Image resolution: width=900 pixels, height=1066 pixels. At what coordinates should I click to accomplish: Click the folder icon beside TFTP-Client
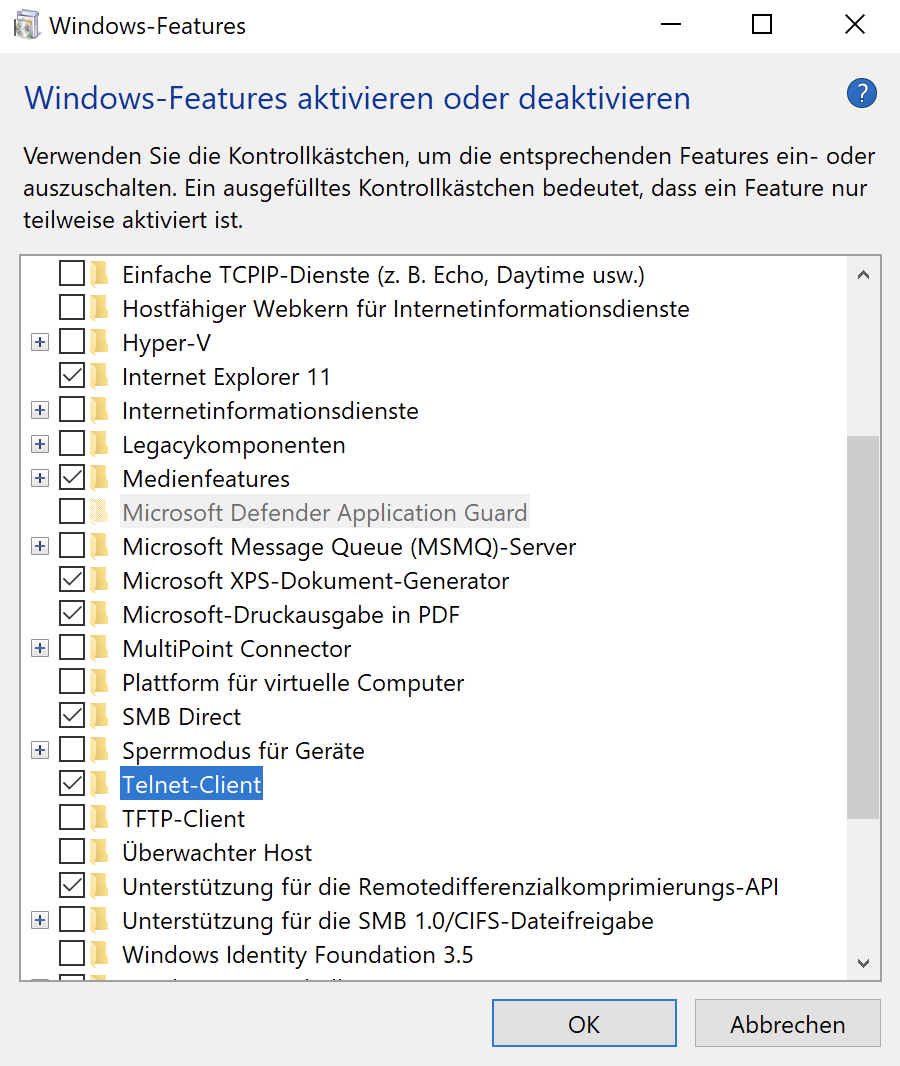[100, 818]
